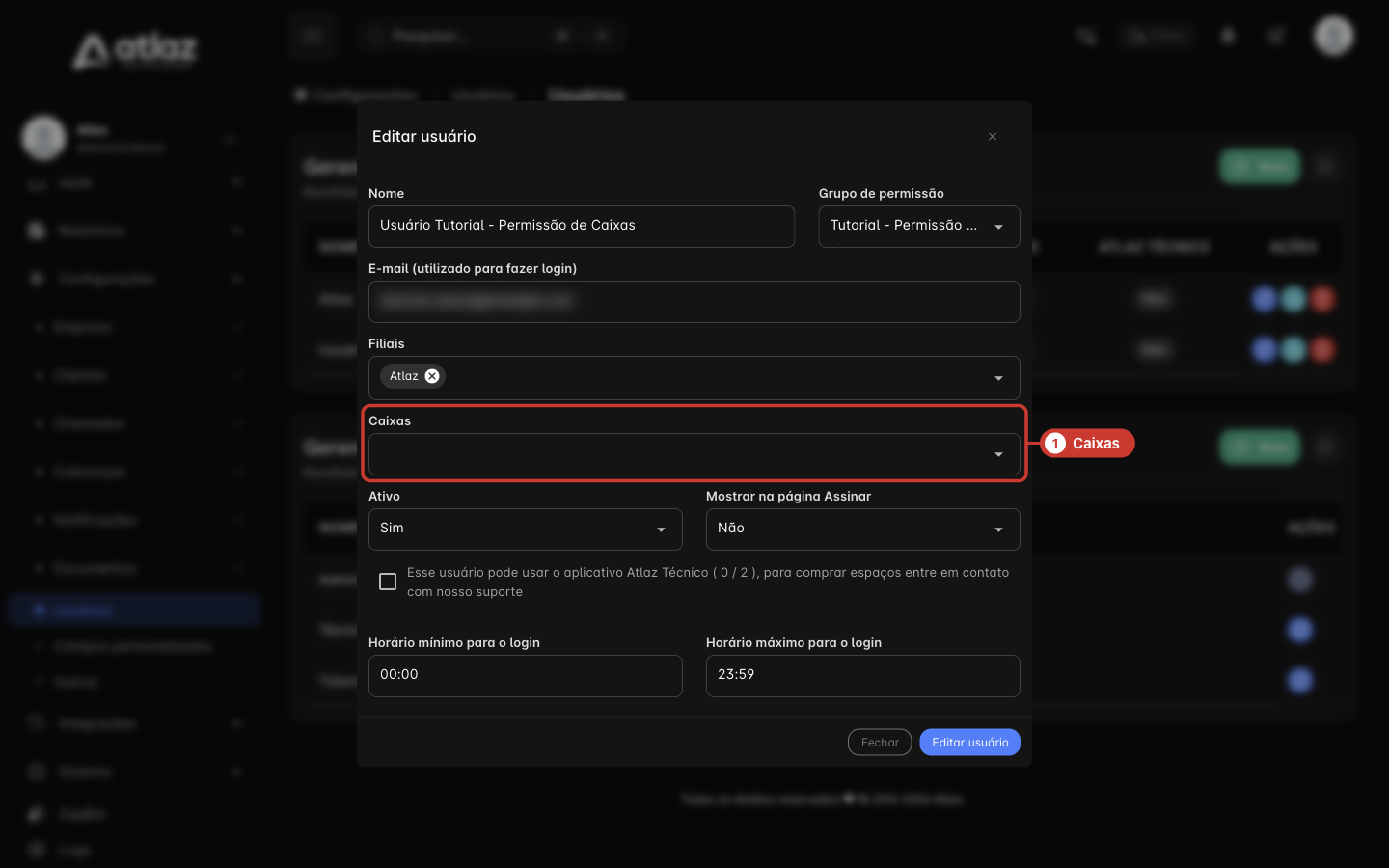Open the Grupo de permissão dropdown
The width and height of the screenshot is (1389, 868).
(x=918, y=227)
